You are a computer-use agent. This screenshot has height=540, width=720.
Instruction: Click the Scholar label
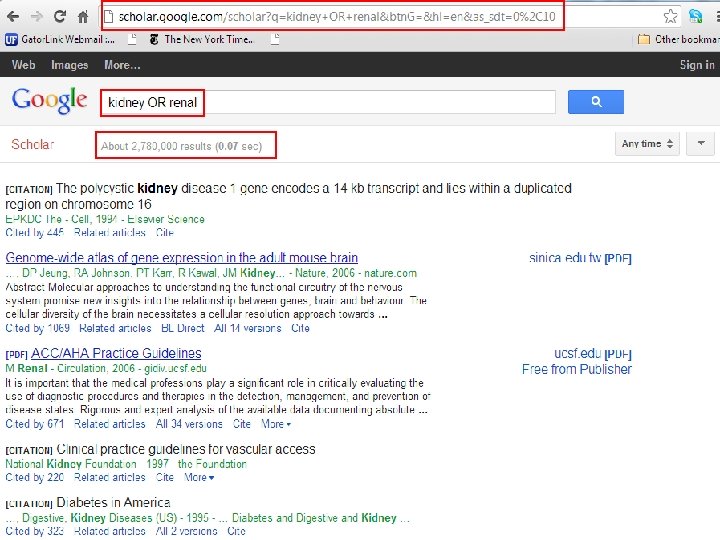click(x=33, y=144)
